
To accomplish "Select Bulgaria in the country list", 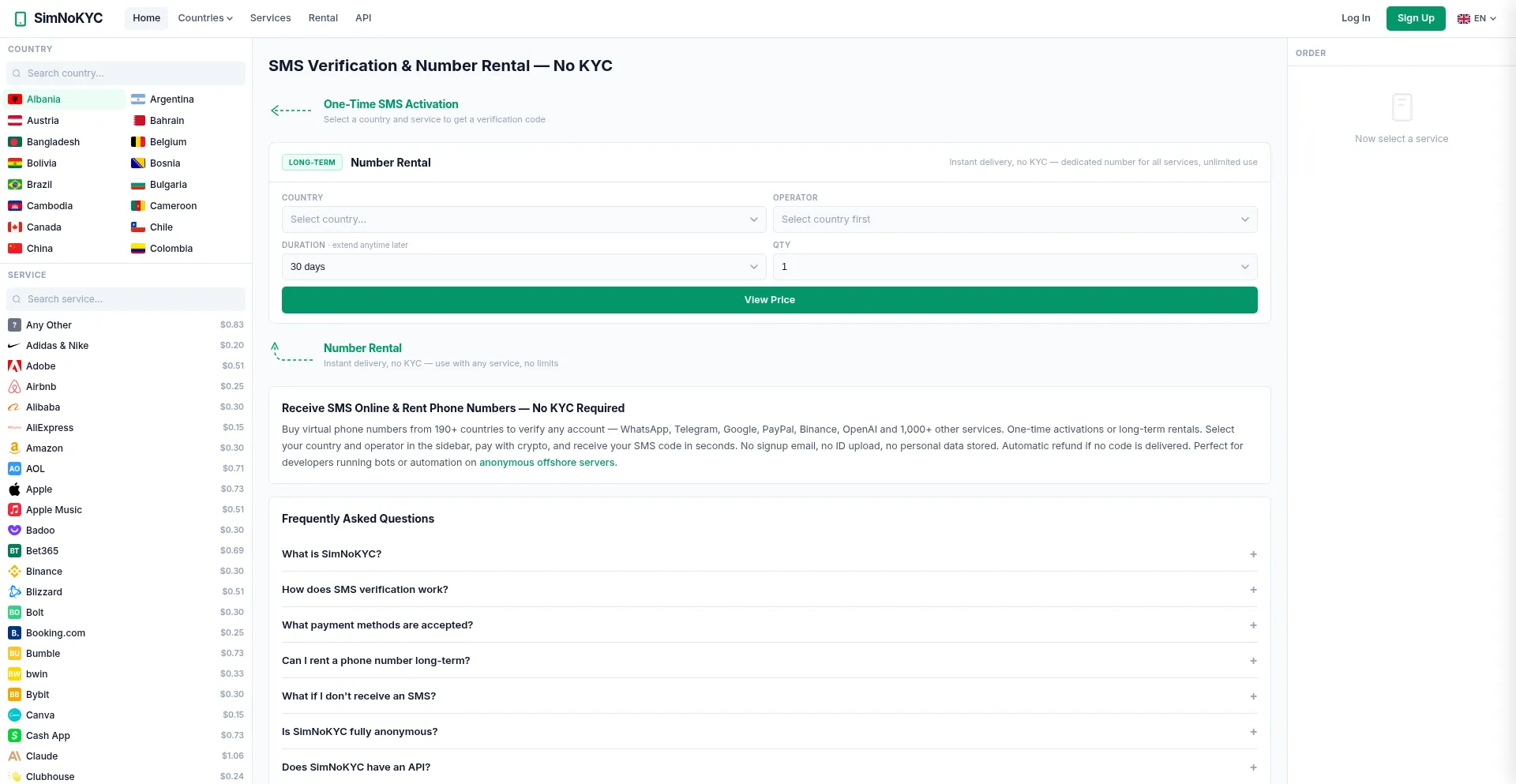I will pos(188,185).
